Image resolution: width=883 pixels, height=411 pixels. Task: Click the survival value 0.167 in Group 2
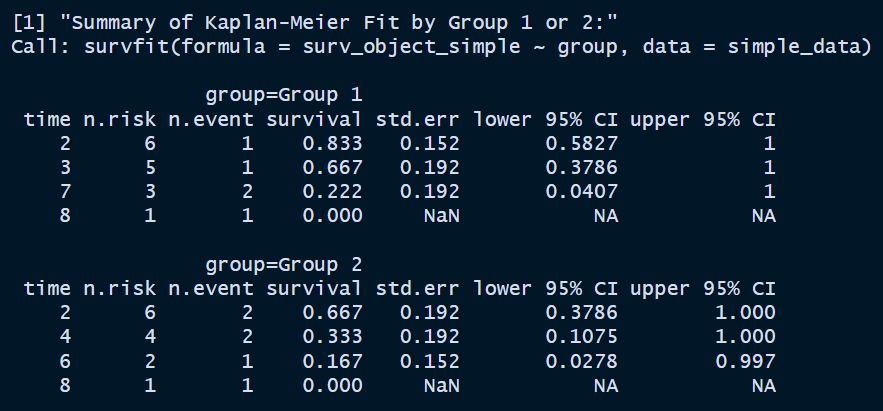[332, 361]
